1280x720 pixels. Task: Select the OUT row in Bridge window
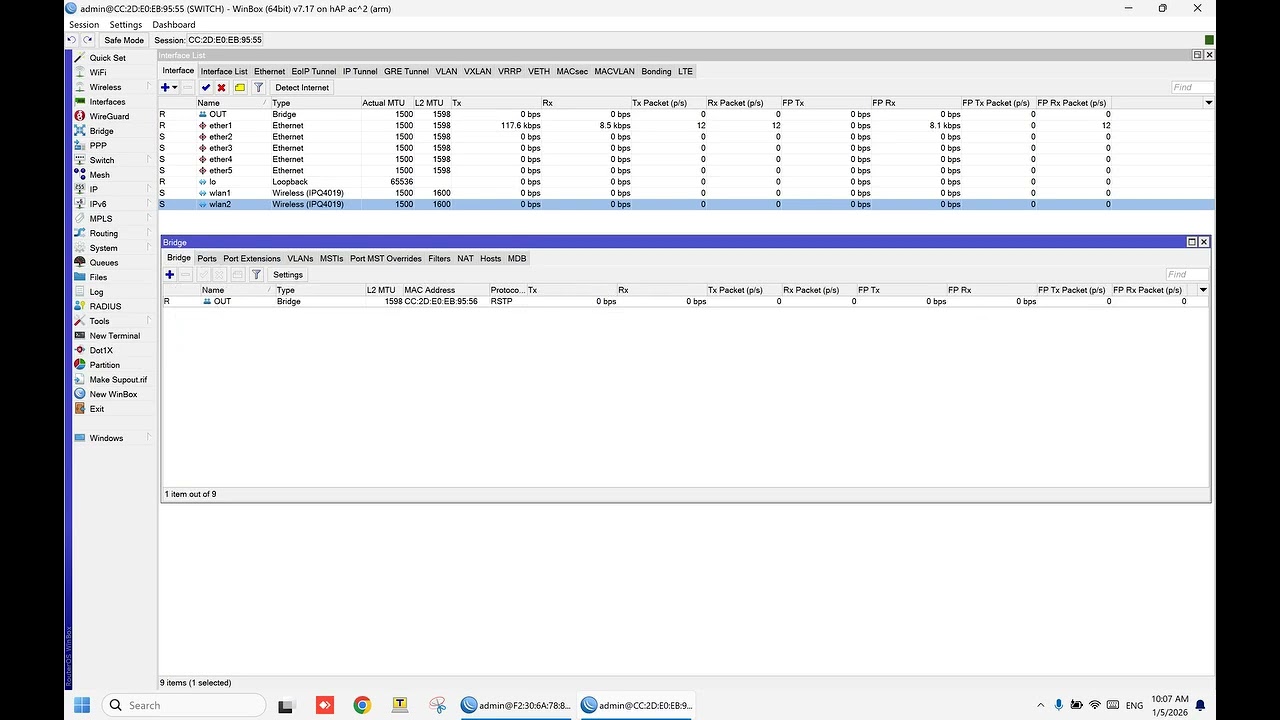click(686, 301)
